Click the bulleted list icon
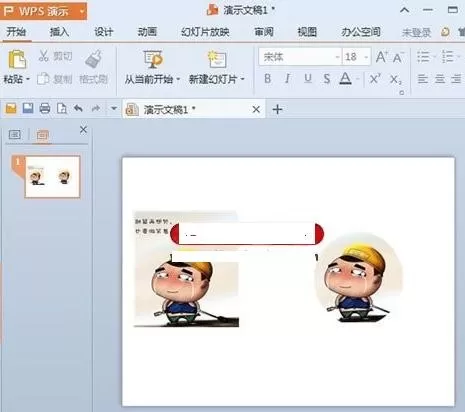This screenshot has height=412, width=465. click(423, 57)
